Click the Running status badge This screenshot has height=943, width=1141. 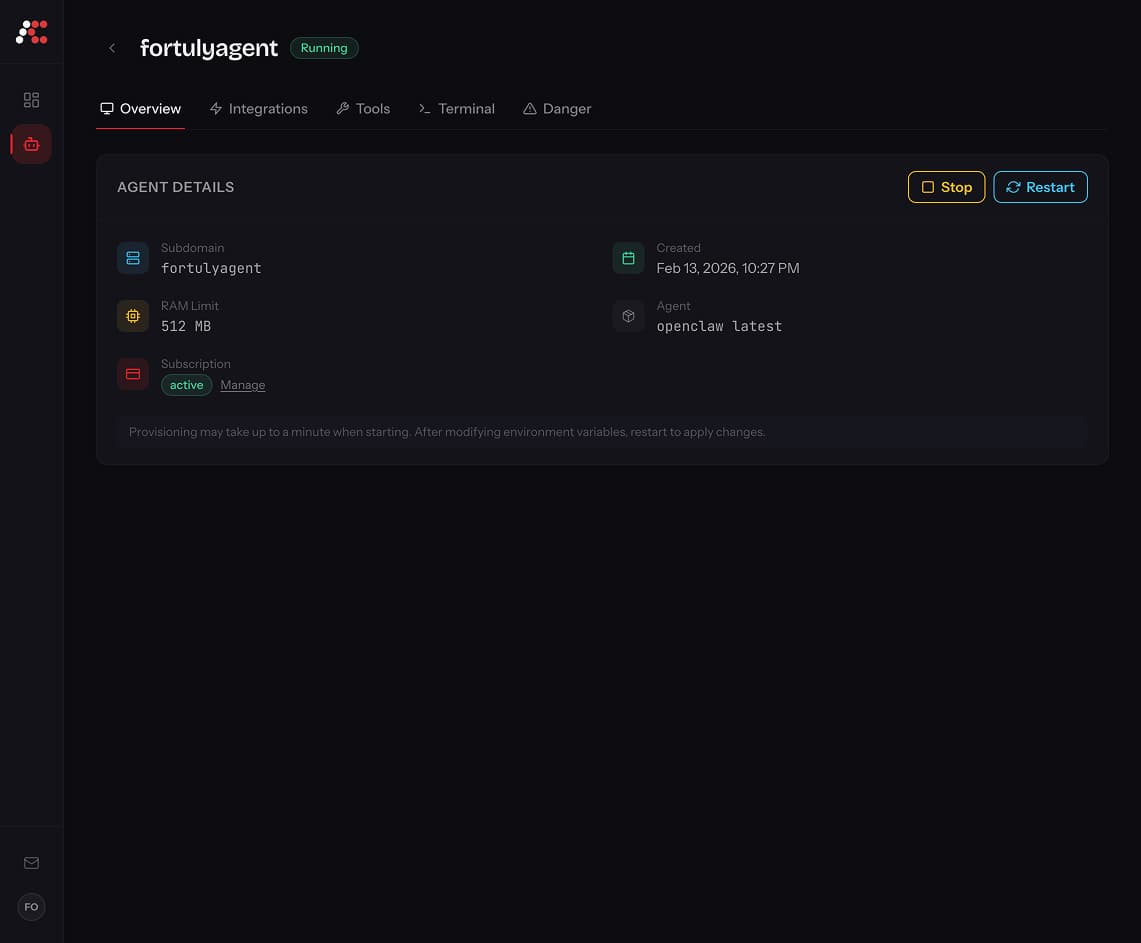point(323,47)
